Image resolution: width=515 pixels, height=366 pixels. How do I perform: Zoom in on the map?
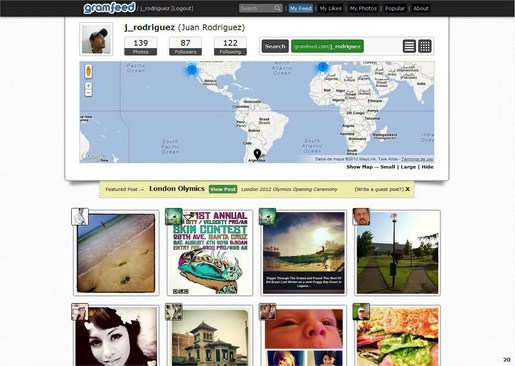(88, 86)
